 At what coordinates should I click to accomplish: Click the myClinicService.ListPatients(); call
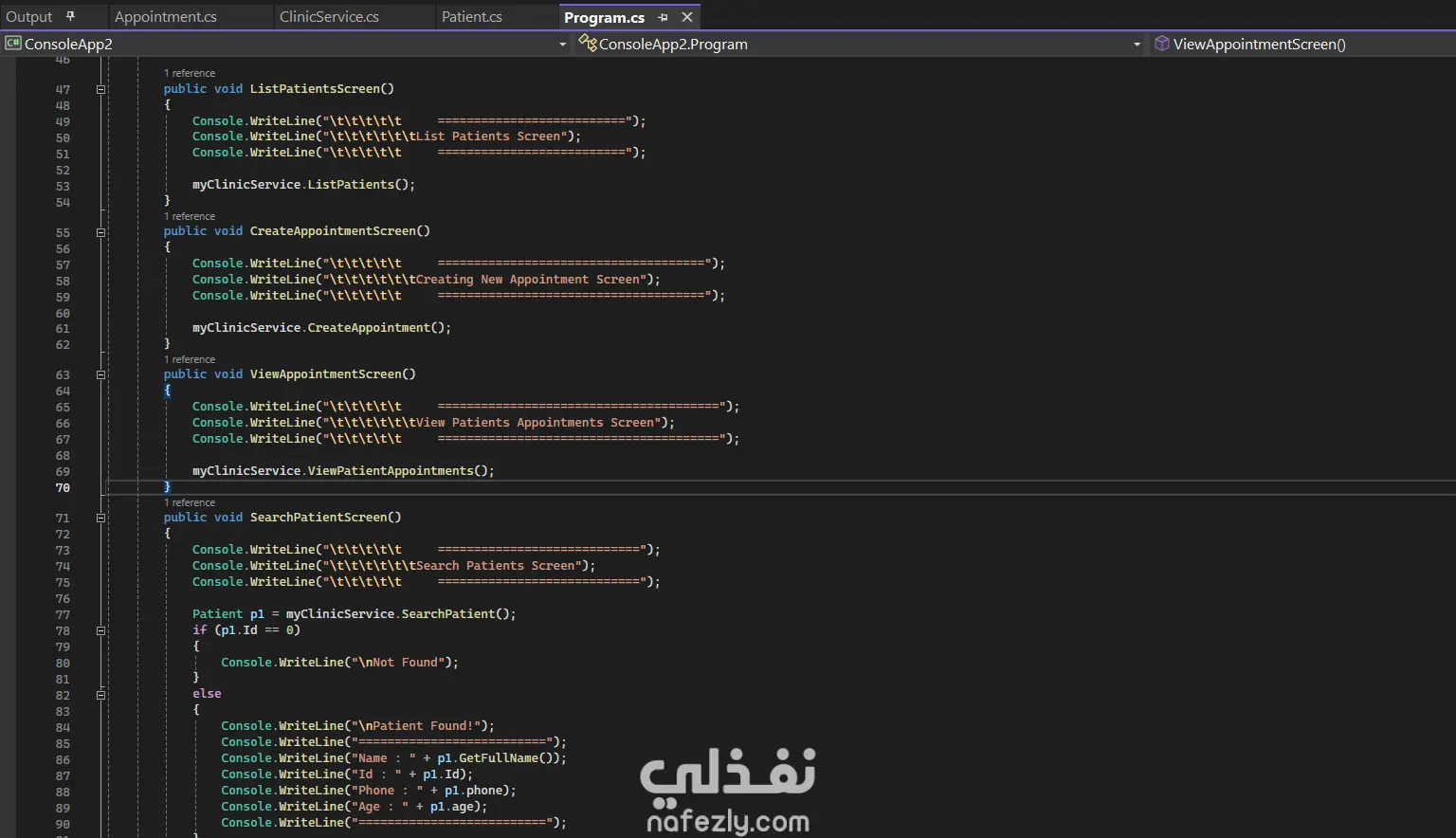(x=303, y=184)
